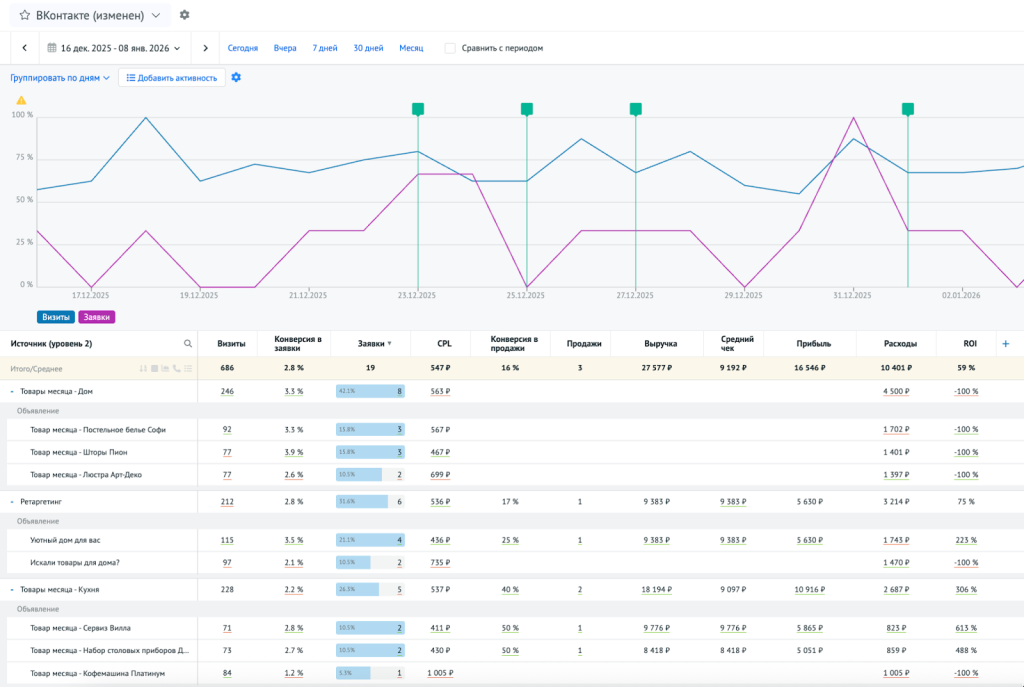Open chart settings blue gear icon
This screenshot has height=687, width=1024.
click(236, 77)
